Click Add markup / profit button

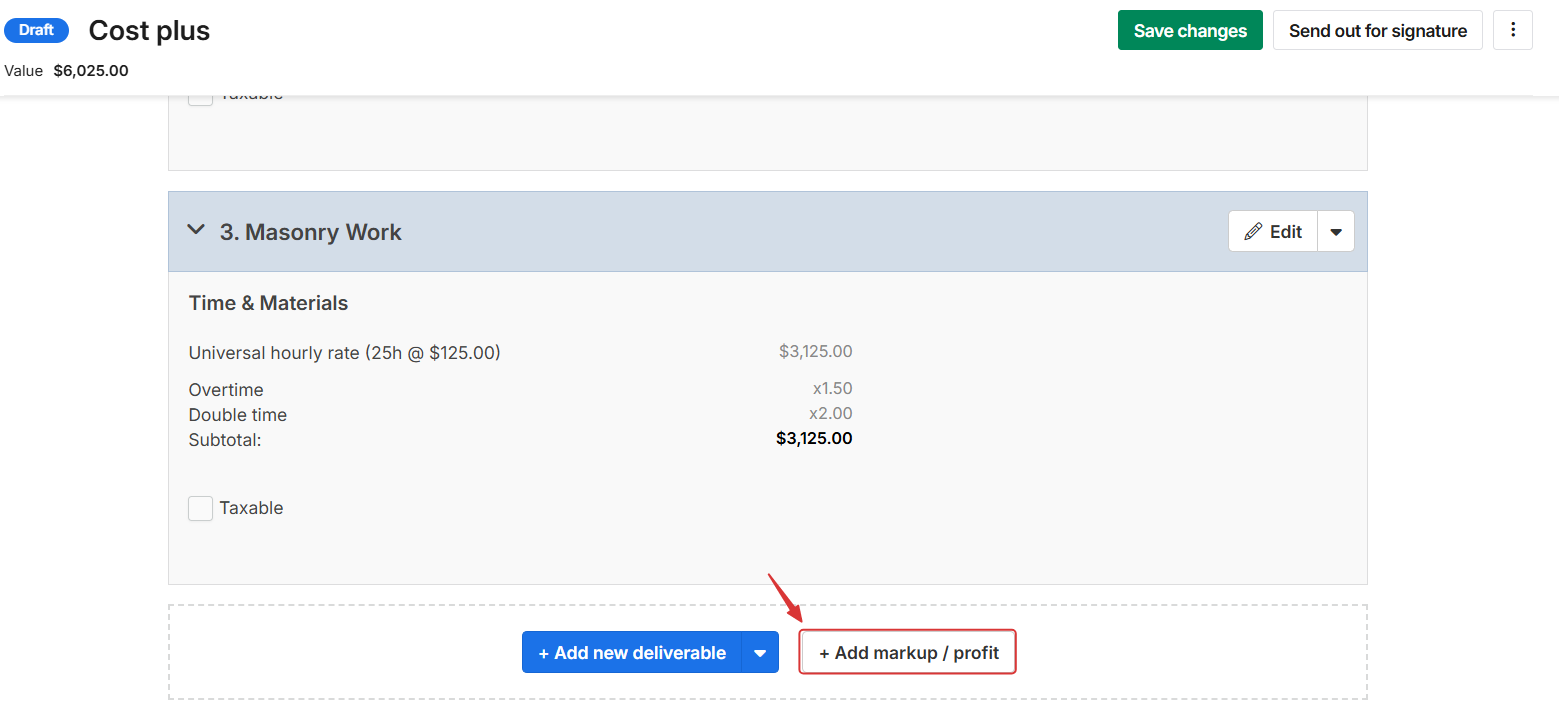coord(908,652)
